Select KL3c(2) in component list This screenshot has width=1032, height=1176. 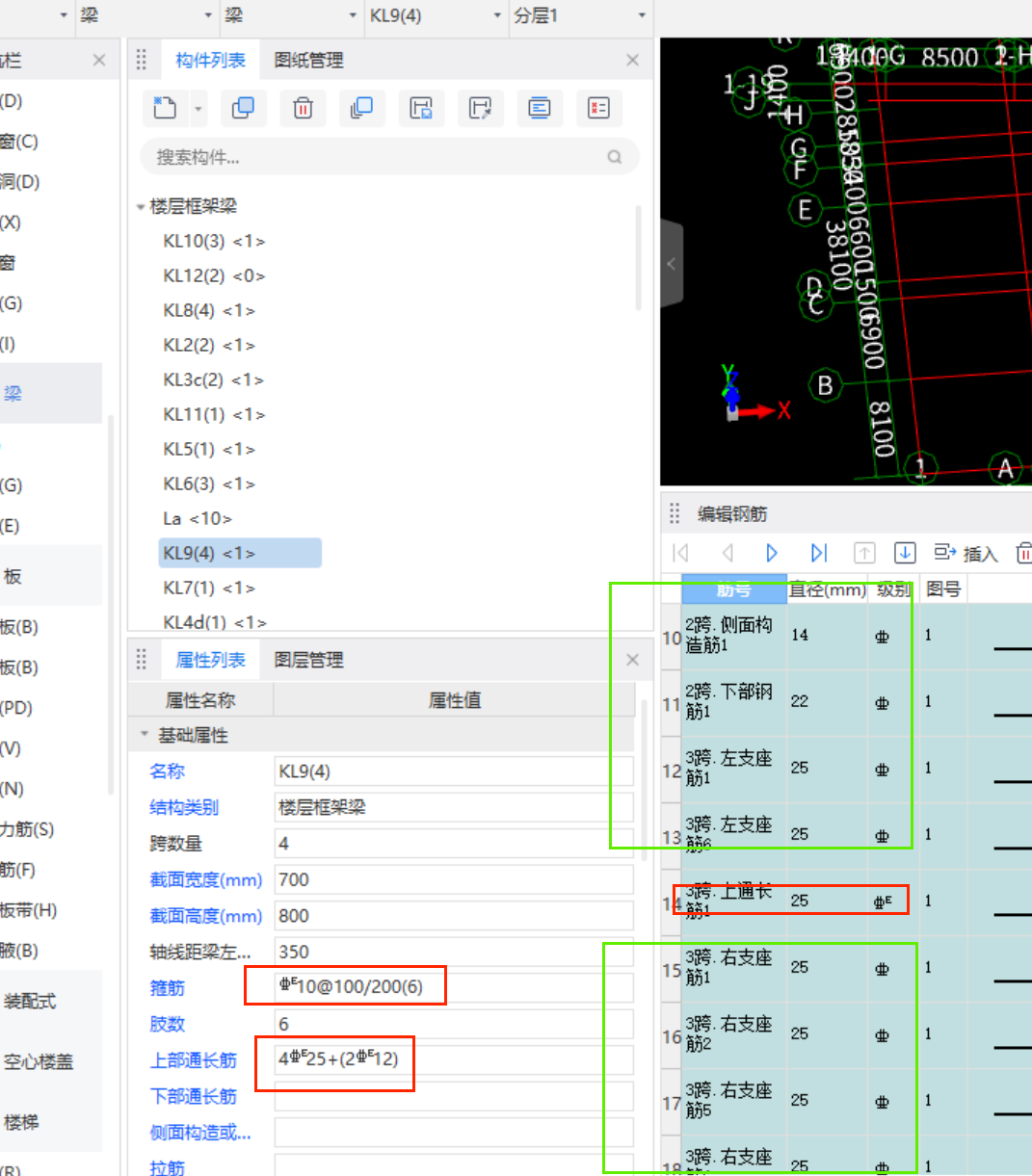pos(213,379)
